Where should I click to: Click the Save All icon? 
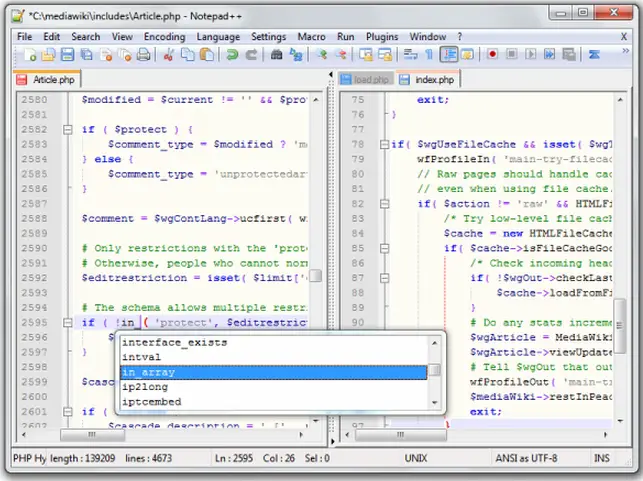click(87, 55)
